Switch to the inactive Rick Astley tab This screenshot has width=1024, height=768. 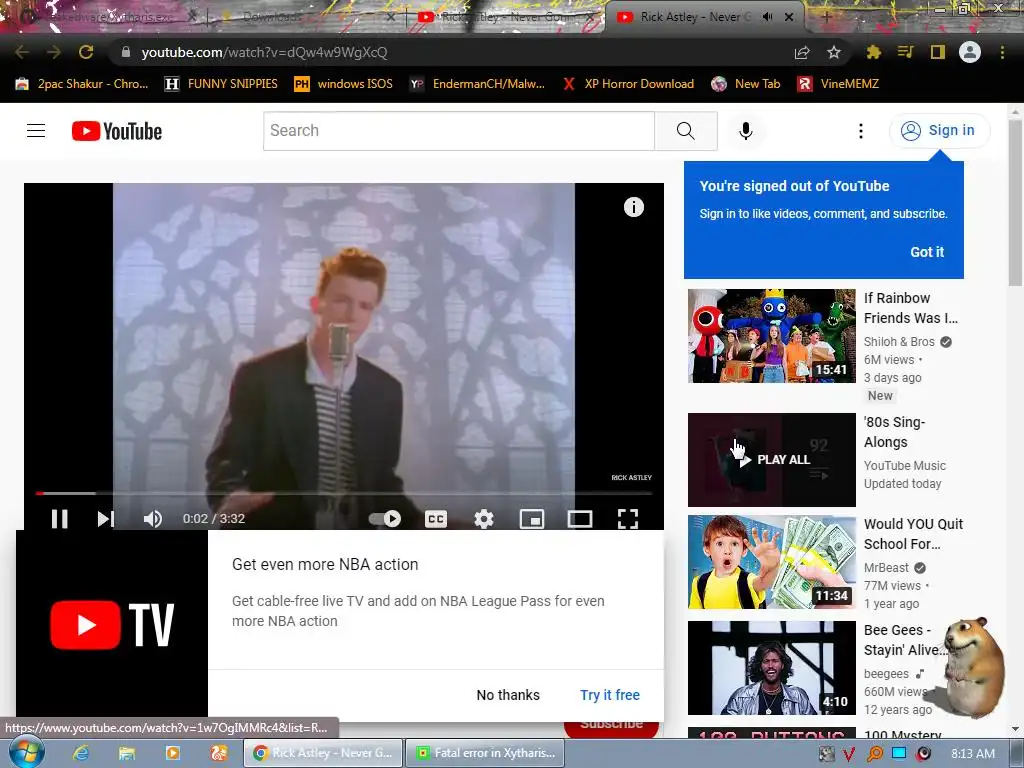[503, 17]
